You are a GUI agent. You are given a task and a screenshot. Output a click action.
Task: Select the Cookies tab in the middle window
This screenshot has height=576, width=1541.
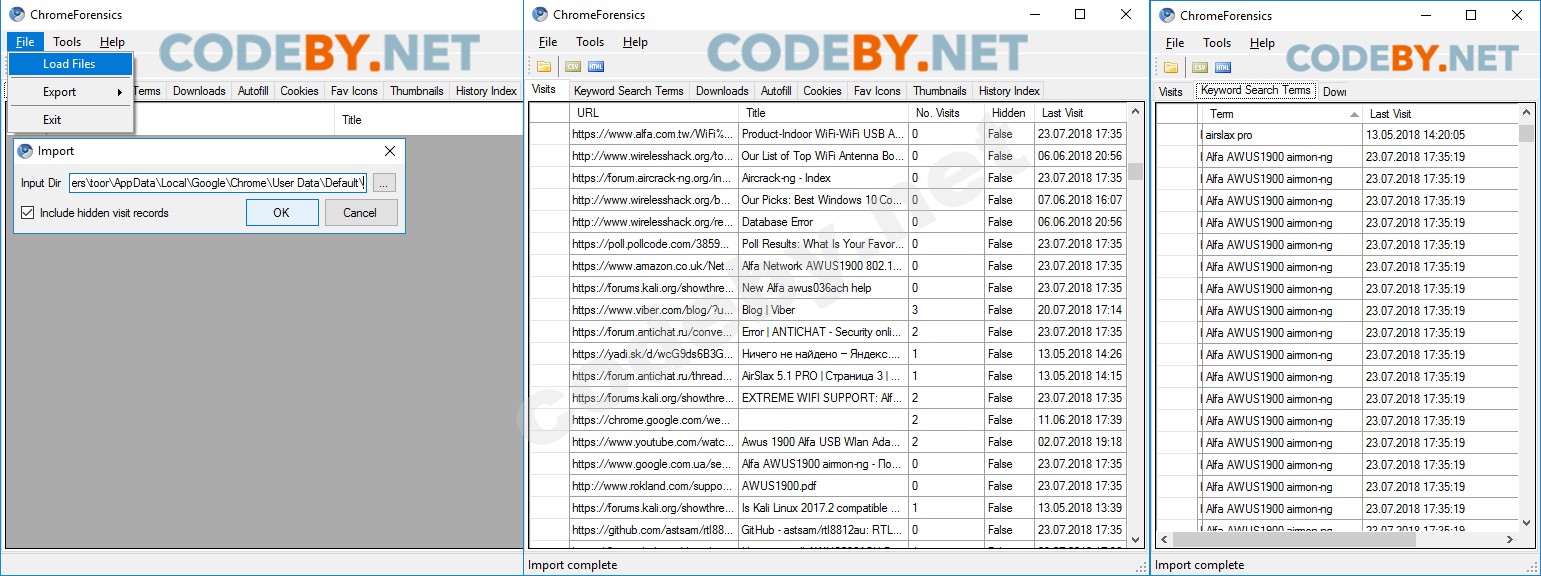coord(822,90)
